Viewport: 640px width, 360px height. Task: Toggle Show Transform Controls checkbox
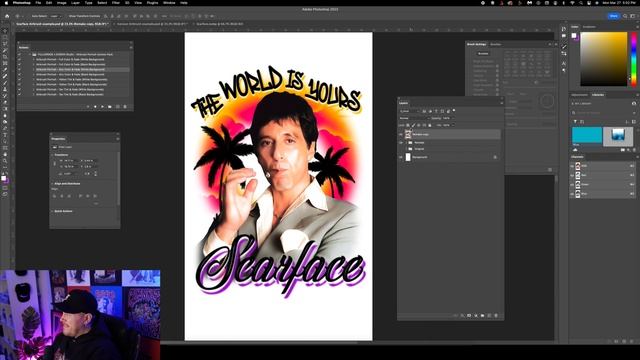pyautogui.click(x=67, y=16)
